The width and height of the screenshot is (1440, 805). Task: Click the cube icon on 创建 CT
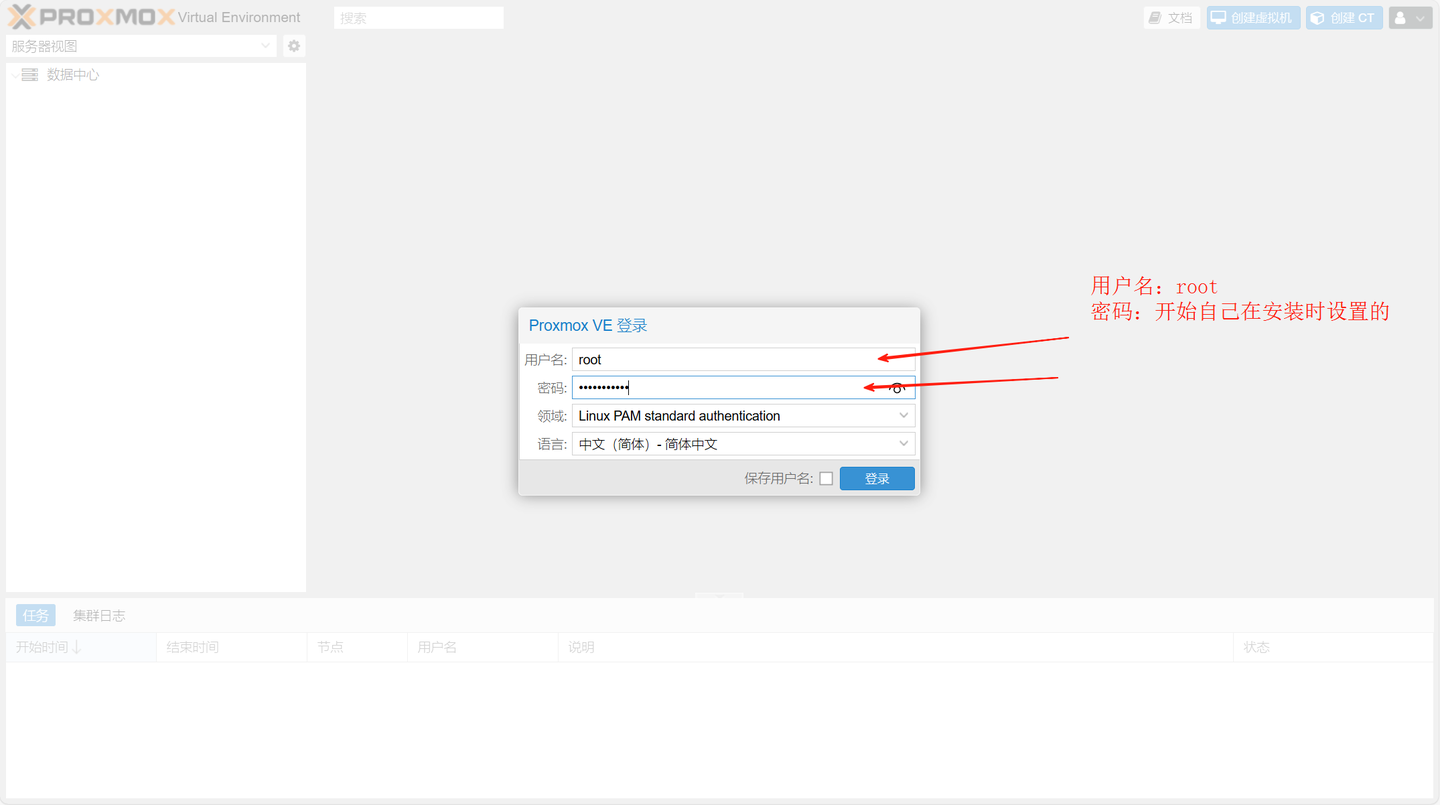point(1318,18)
